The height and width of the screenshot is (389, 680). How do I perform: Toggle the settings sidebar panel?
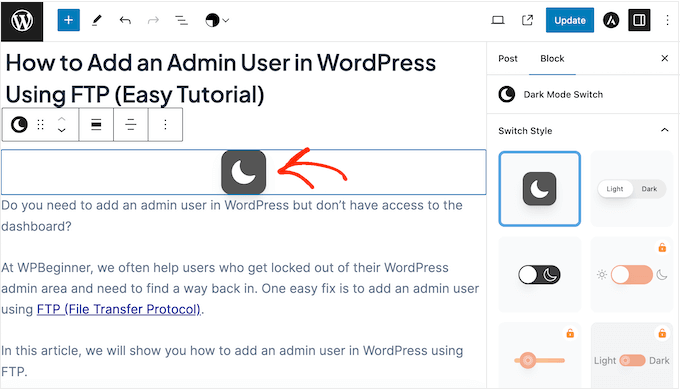click(x=639, y=20)
